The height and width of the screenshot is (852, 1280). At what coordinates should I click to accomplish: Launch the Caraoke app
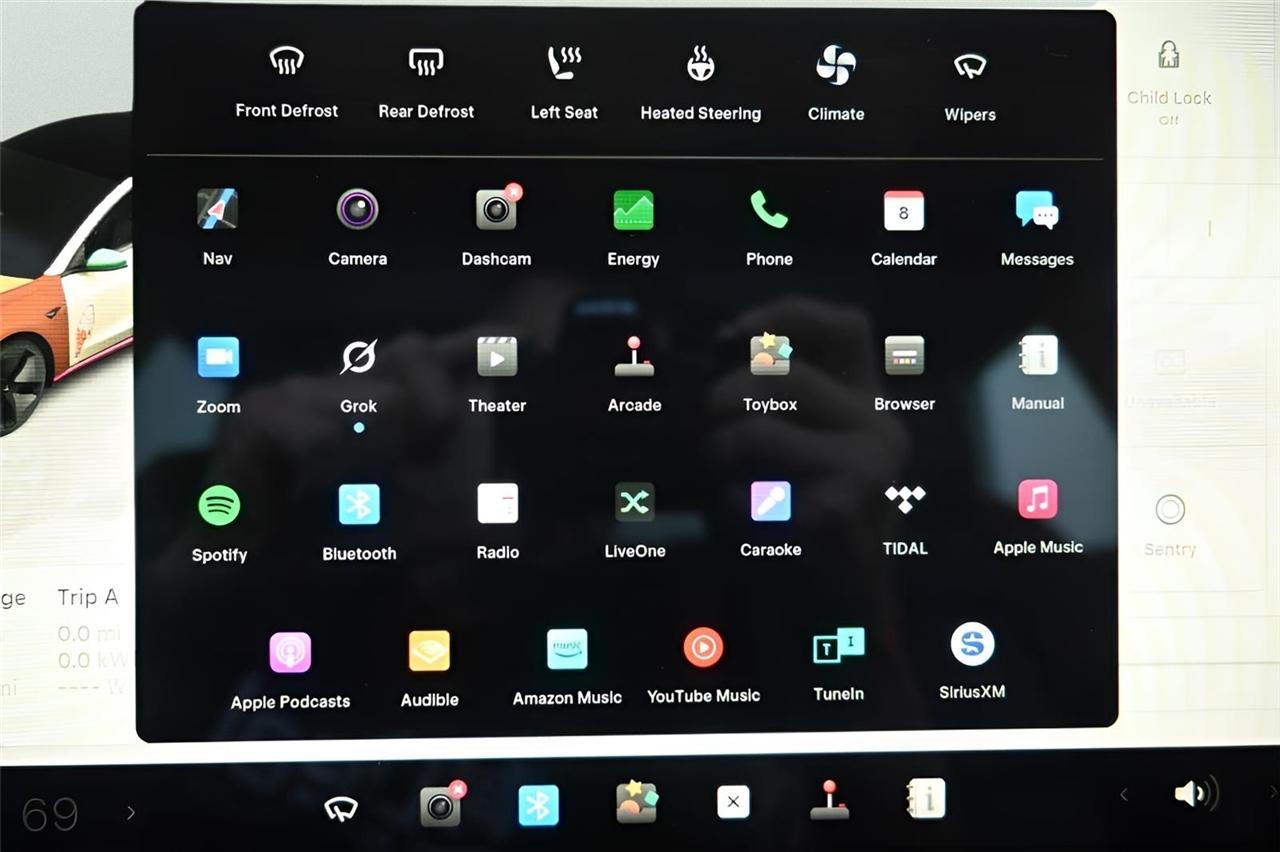coord(771,501)
